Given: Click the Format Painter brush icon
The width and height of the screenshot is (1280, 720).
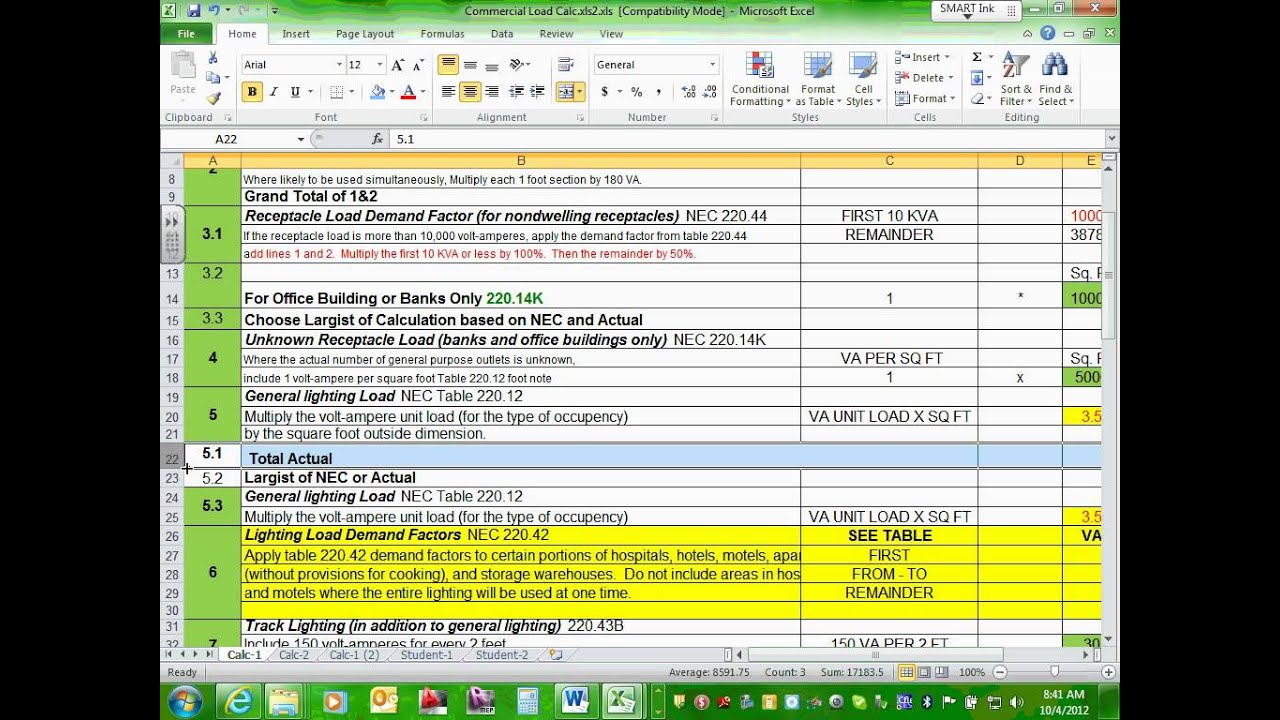Looking at the screenshot, I should [213, 98].
